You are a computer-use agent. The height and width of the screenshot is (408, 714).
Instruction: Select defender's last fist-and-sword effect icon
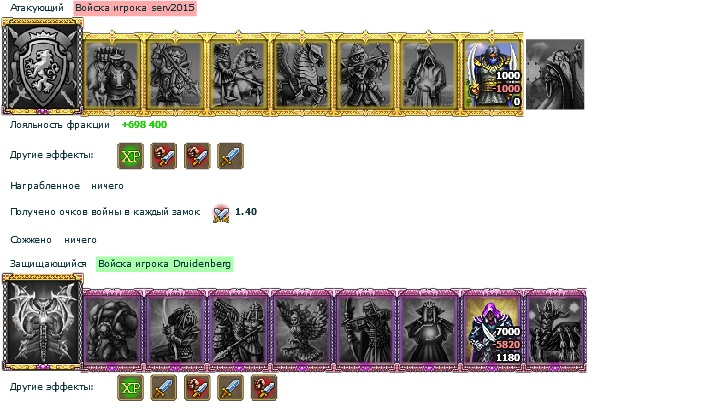point(264,388)
